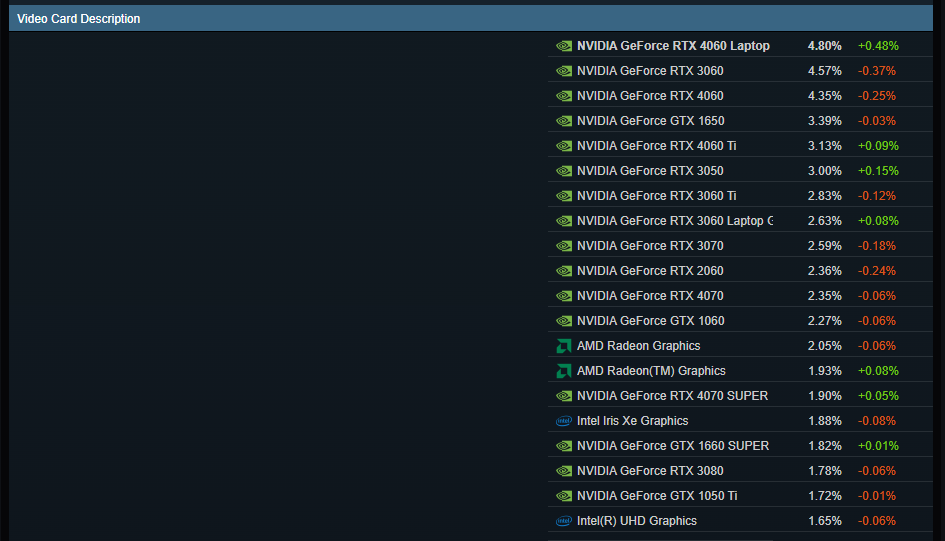Click the 4.80% share value
This screenshot has height=541, width=945.
coord(824,46)
